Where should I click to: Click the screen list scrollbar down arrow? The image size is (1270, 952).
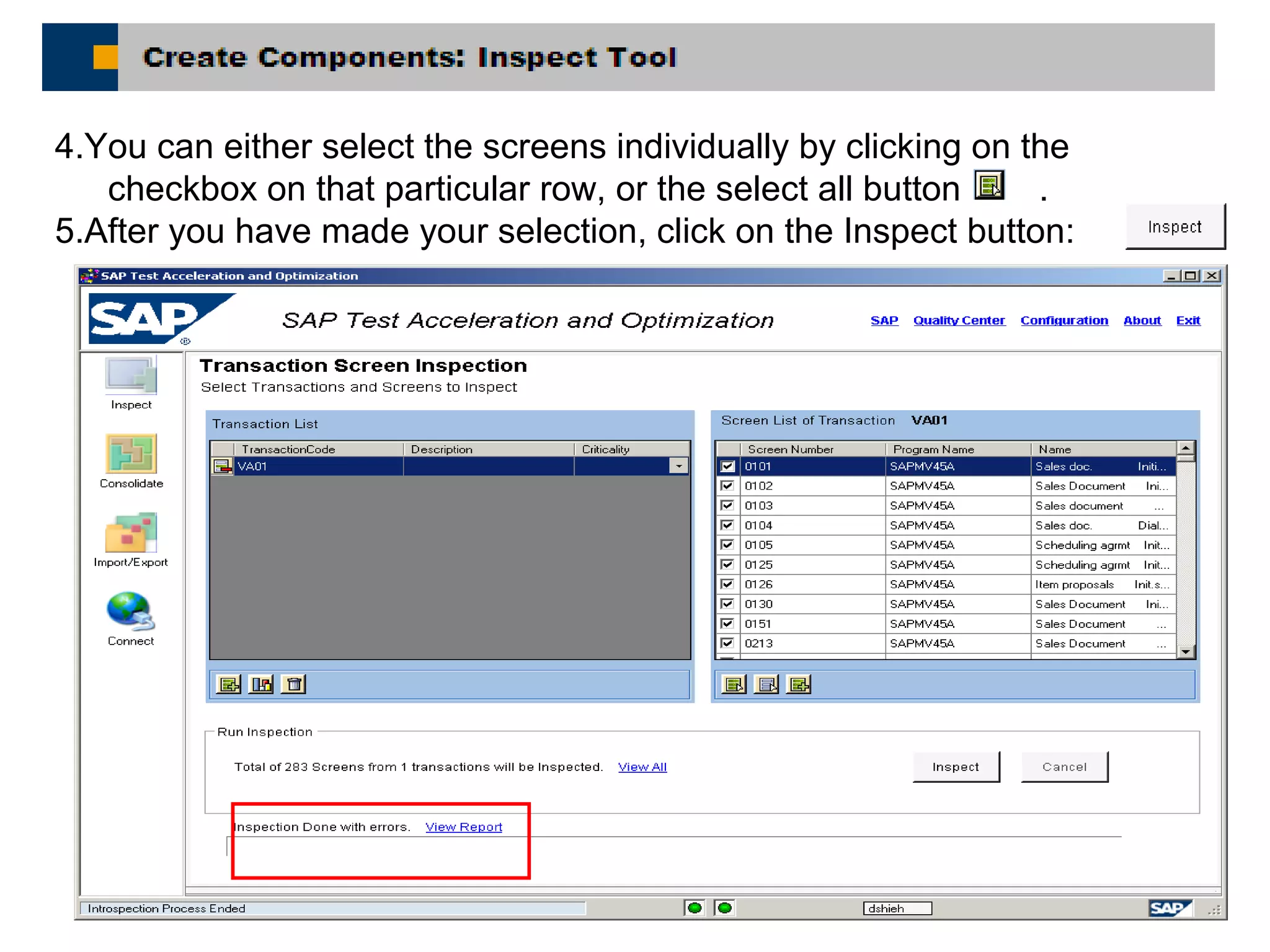(x=1186, y=651)
